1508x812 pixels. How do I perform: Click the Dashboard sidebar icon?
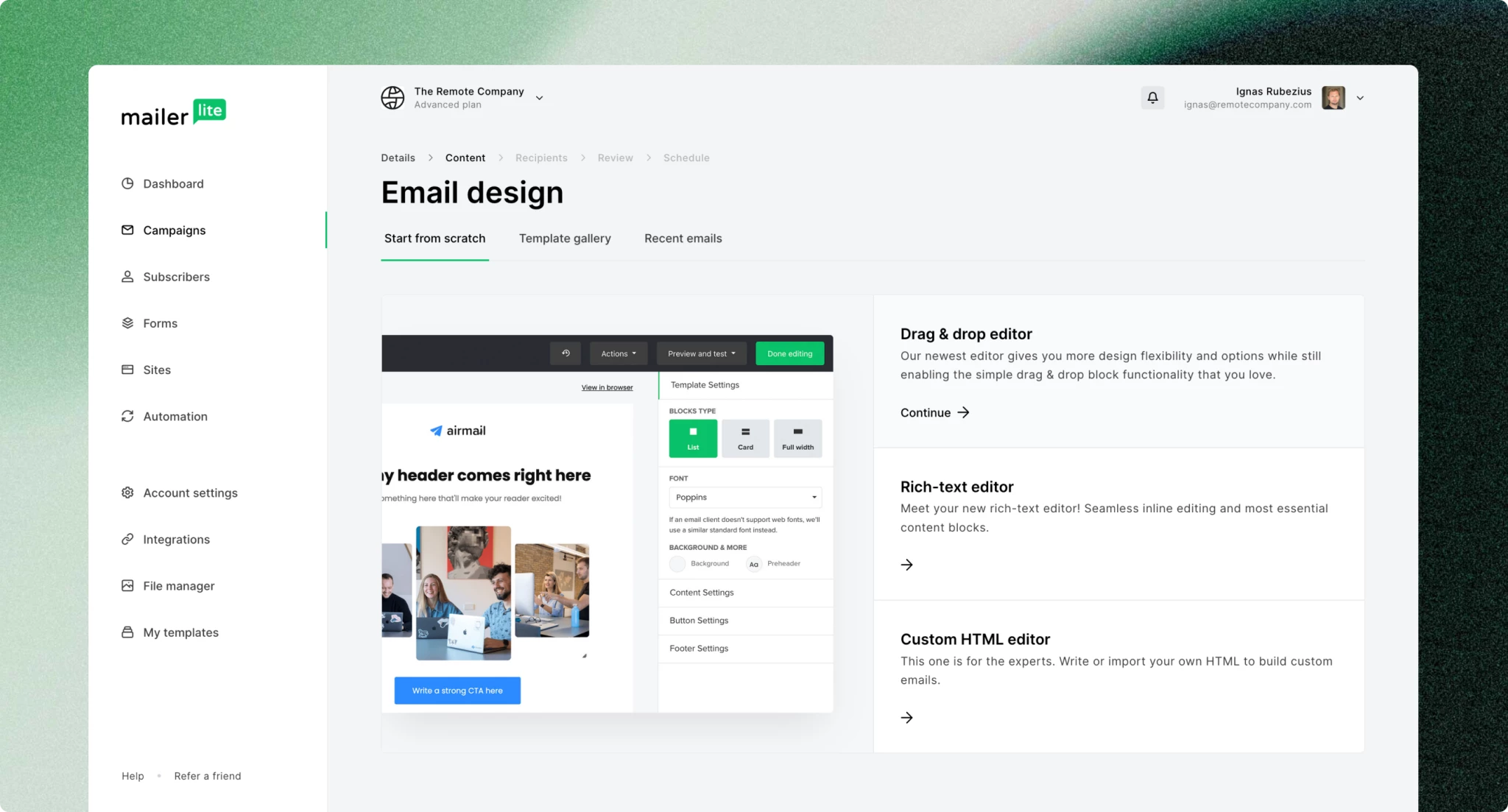click(x=127, y=183)
